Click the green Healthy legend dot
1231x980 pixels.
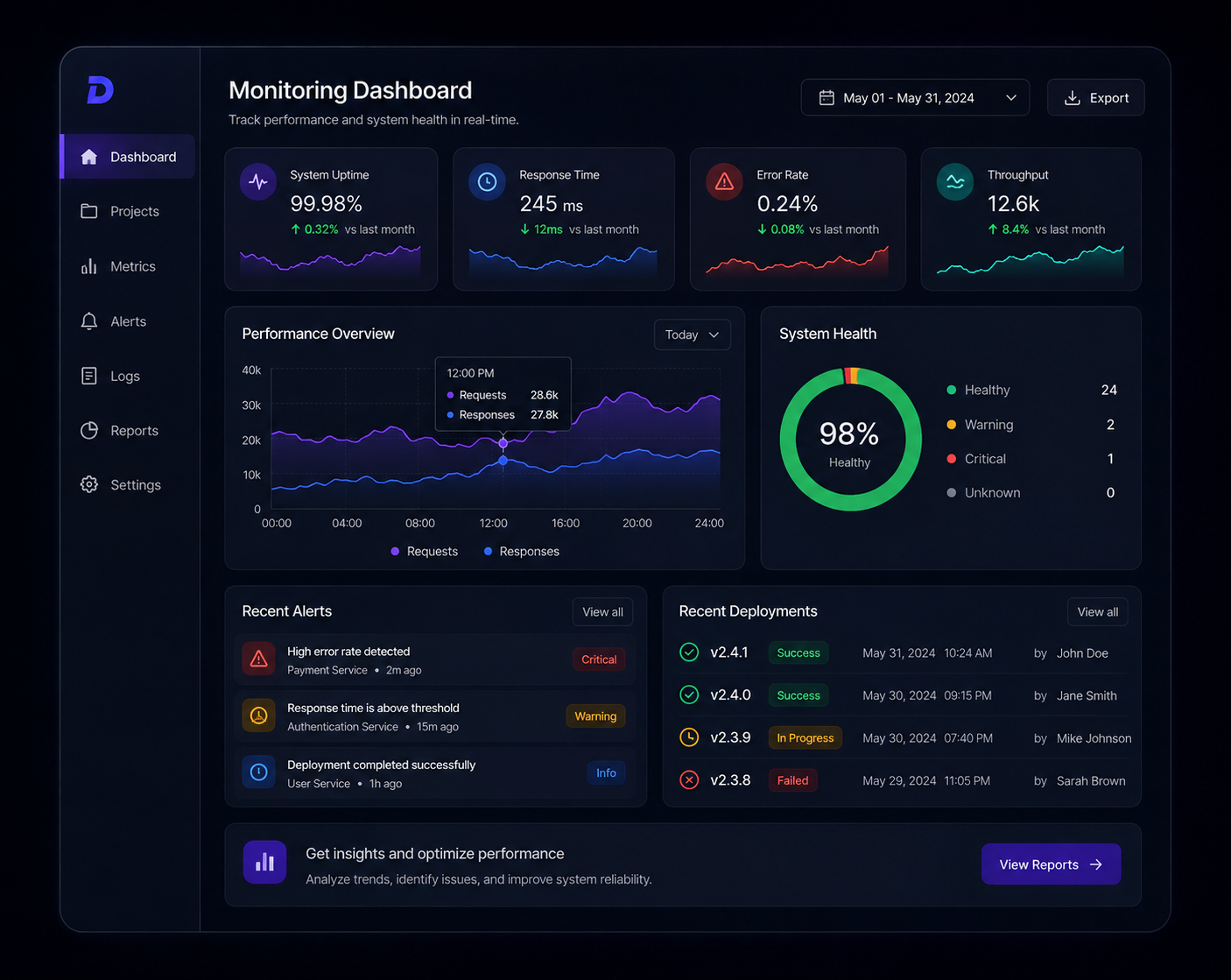point(951,390)
